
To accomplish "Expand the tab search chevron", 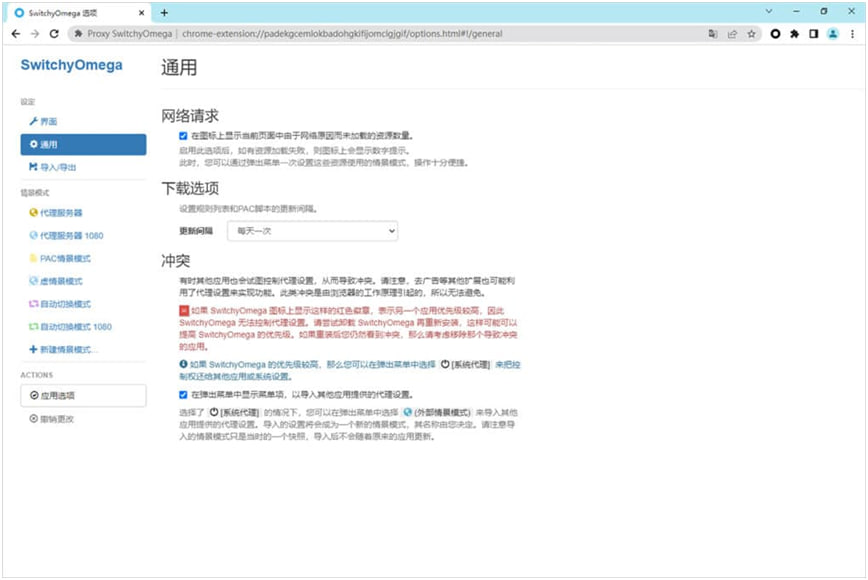I will [770, 11].
